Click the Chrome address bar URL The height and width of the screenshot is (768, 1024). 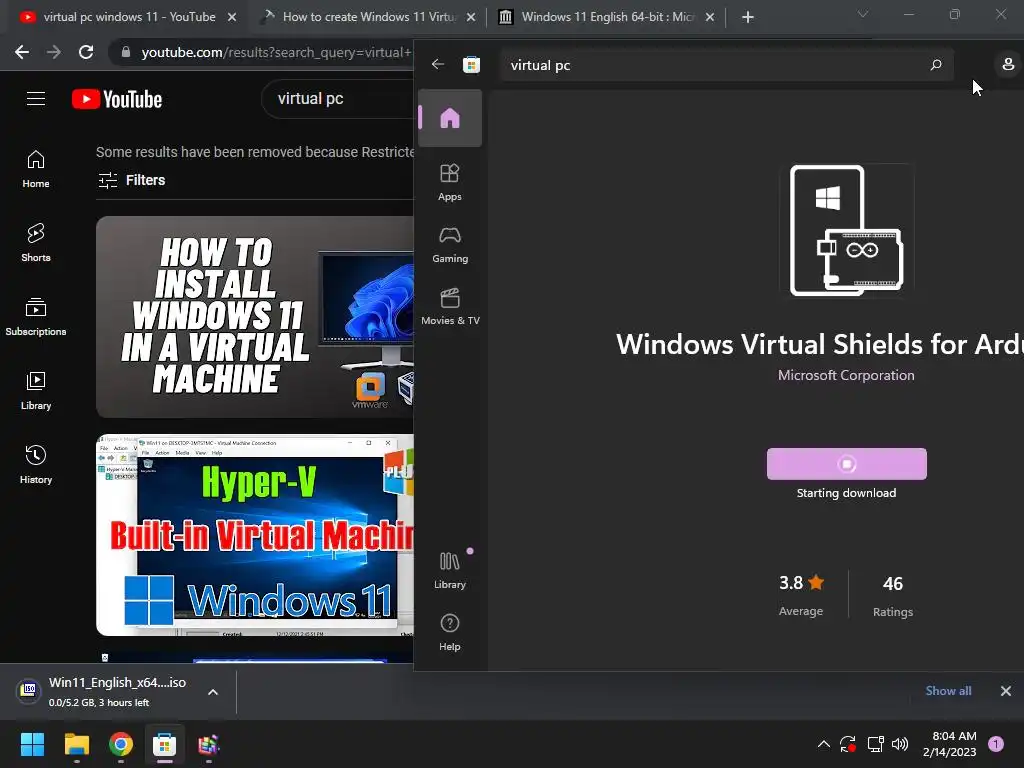(276, 52)
